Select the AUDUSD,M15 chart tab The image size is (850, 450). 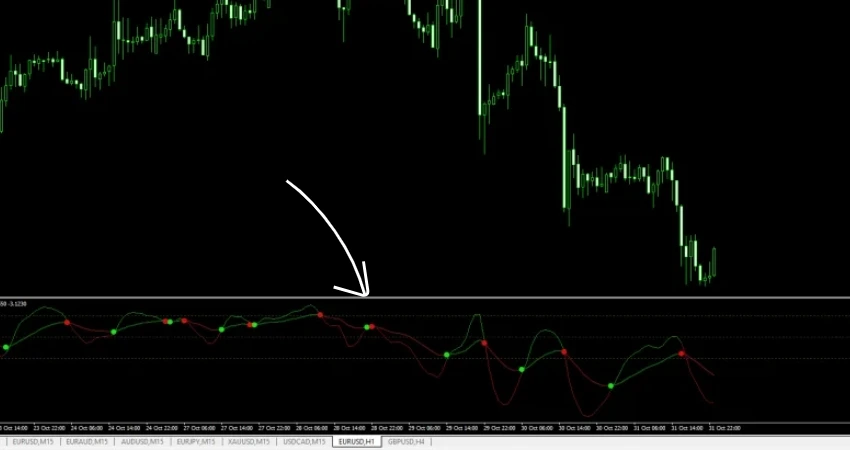point(142,442)
